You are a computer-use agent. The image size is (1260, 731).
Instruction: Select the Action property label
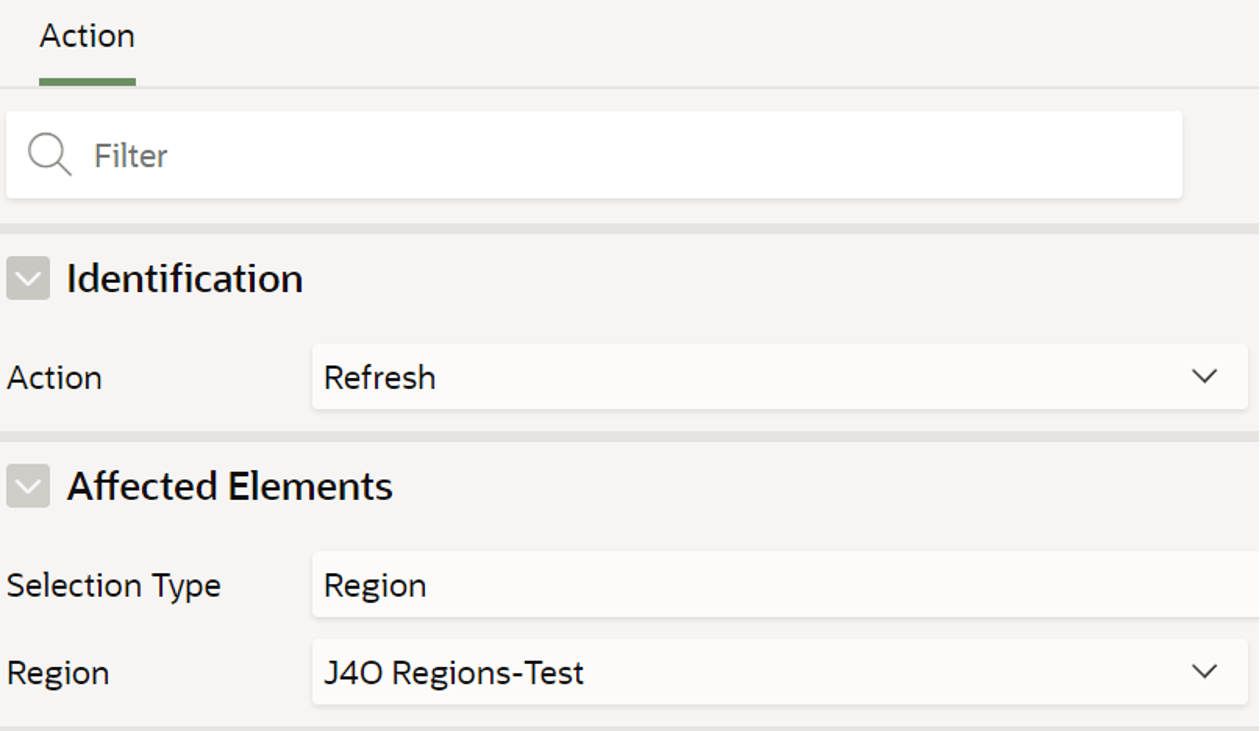(x=54, y=378)
